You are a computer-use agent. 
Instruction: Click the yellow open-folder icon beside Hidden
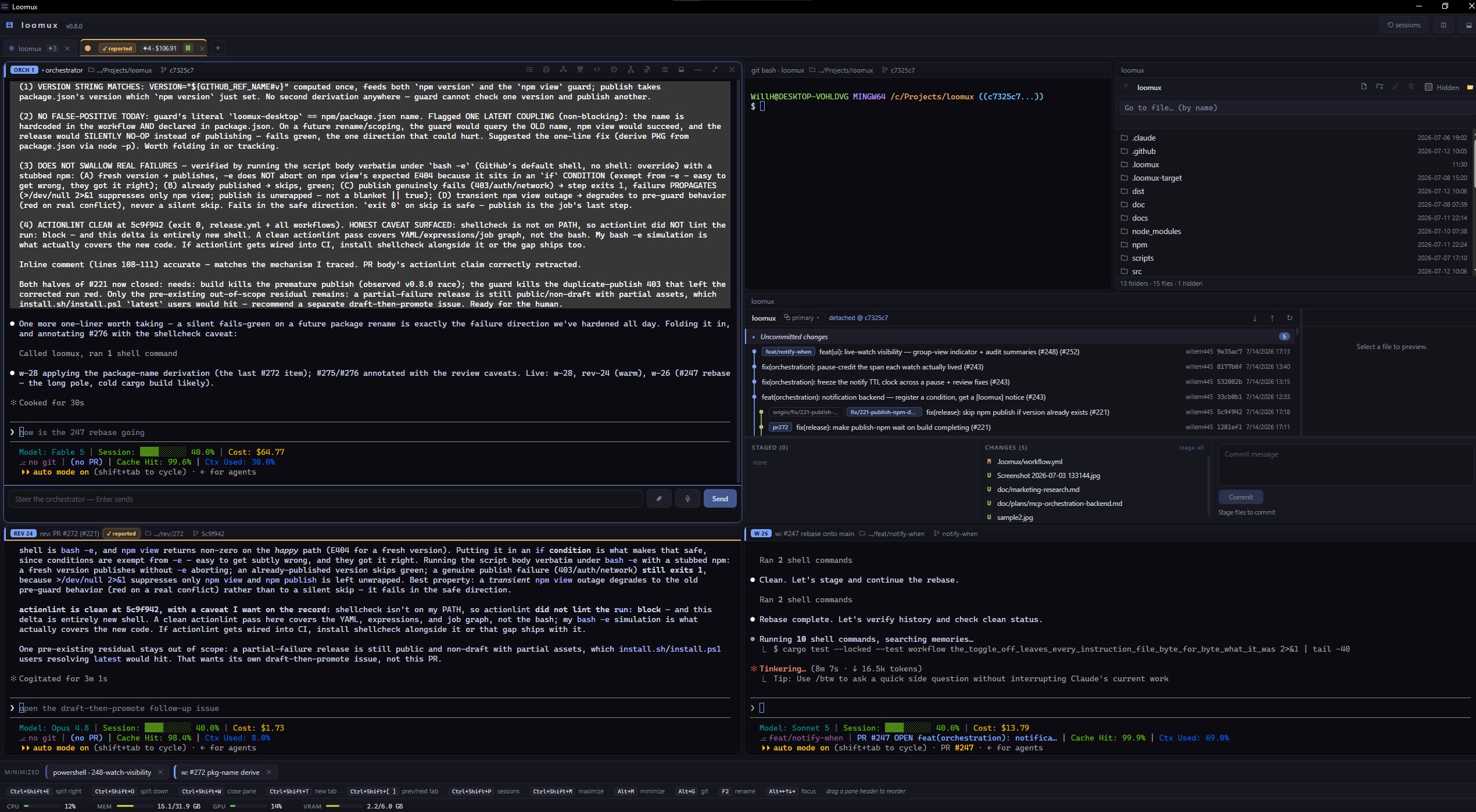[x=1470, y=87]
